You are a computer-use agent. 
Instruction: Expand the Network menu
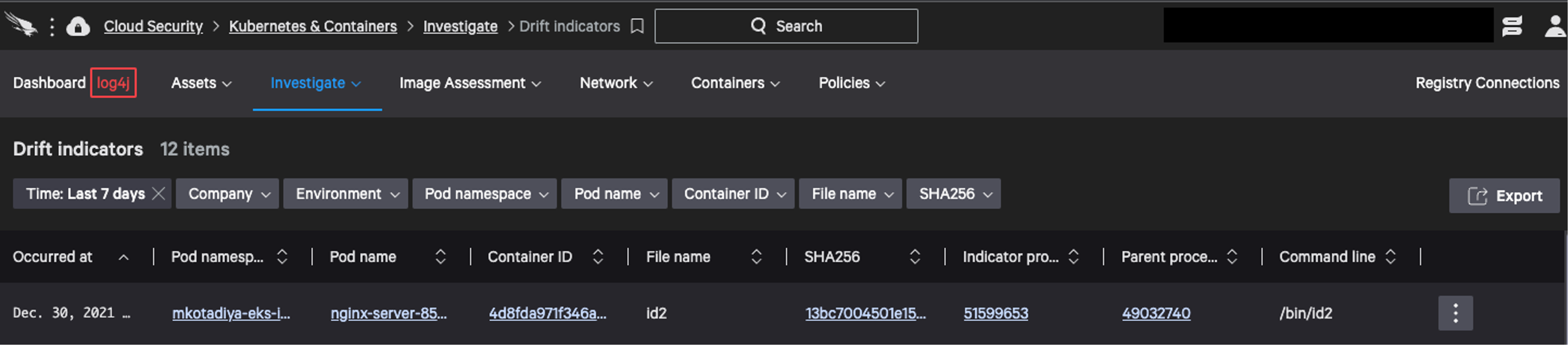[616, 83]
